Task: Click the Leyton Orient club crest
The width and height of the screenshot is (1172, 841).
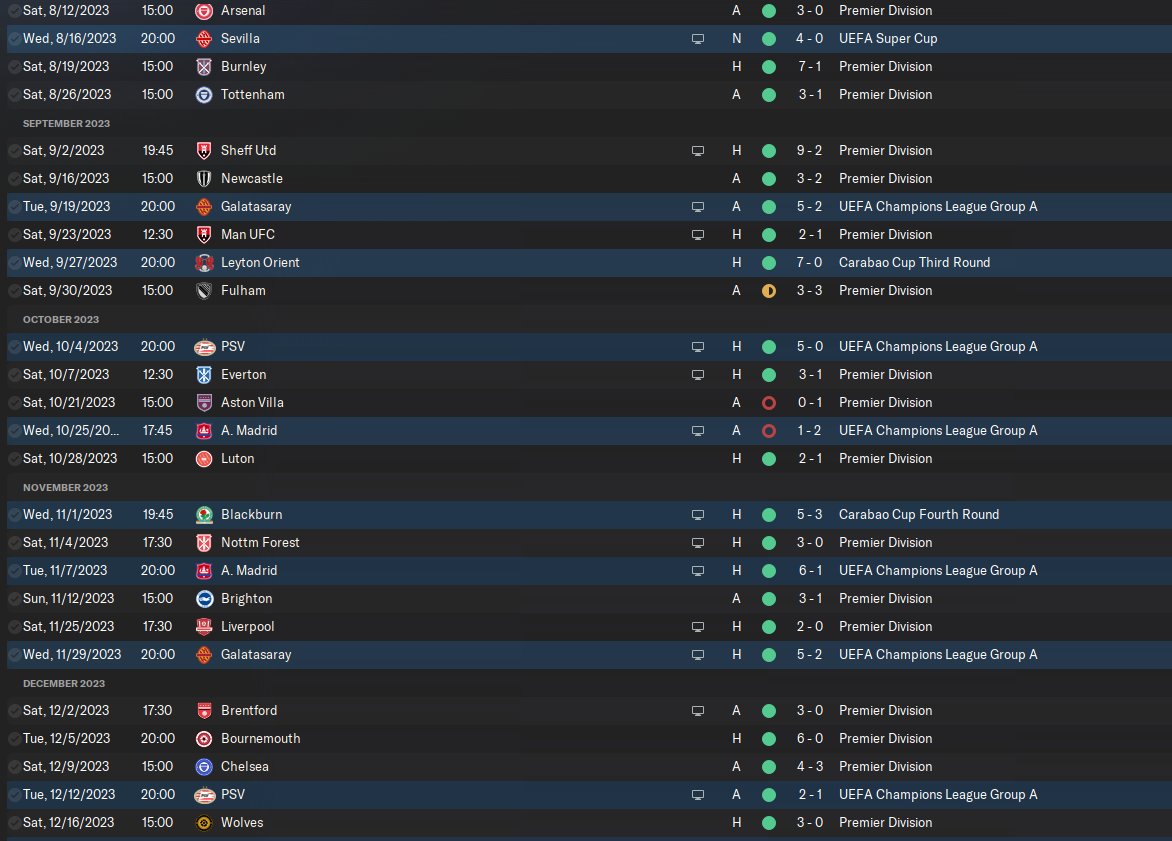Action: tap(204, 262)
